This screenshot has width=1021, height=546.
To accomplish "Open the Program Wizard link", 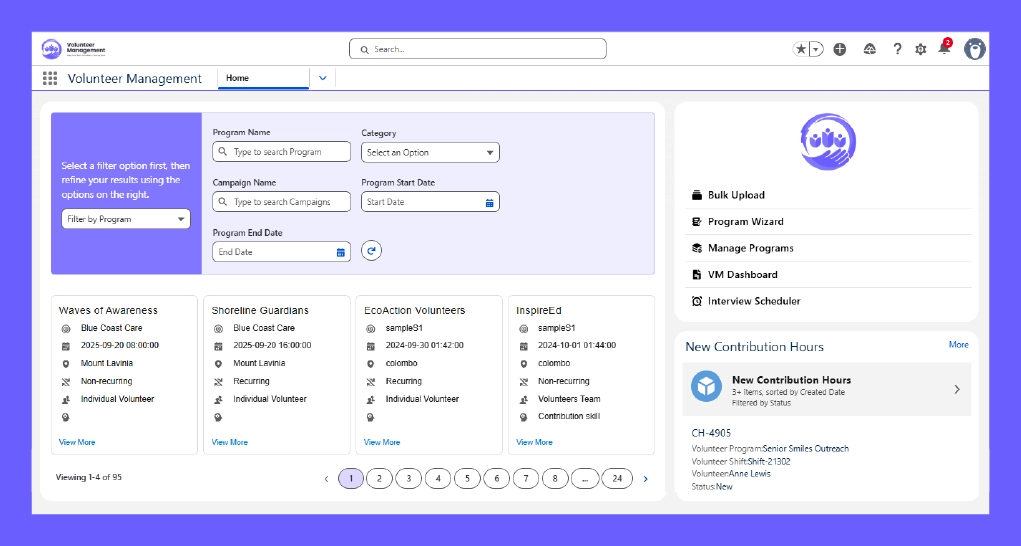I will (746, 221).
